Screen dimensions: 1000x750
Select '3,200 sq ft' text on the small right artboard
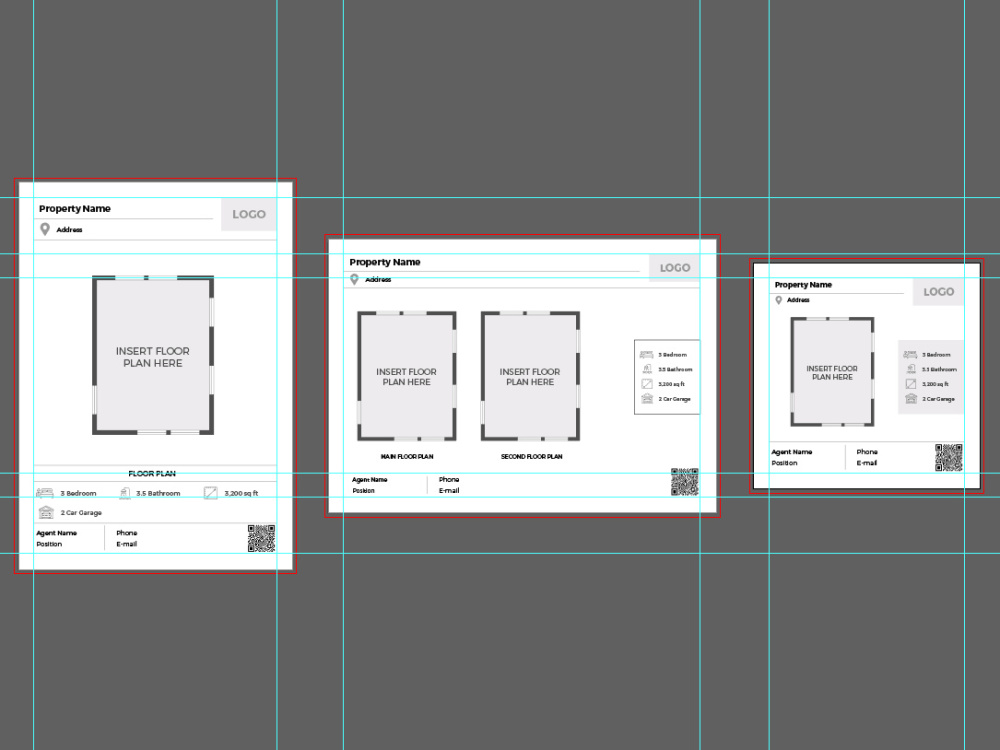pyautogui.click(x=935, y=385)
